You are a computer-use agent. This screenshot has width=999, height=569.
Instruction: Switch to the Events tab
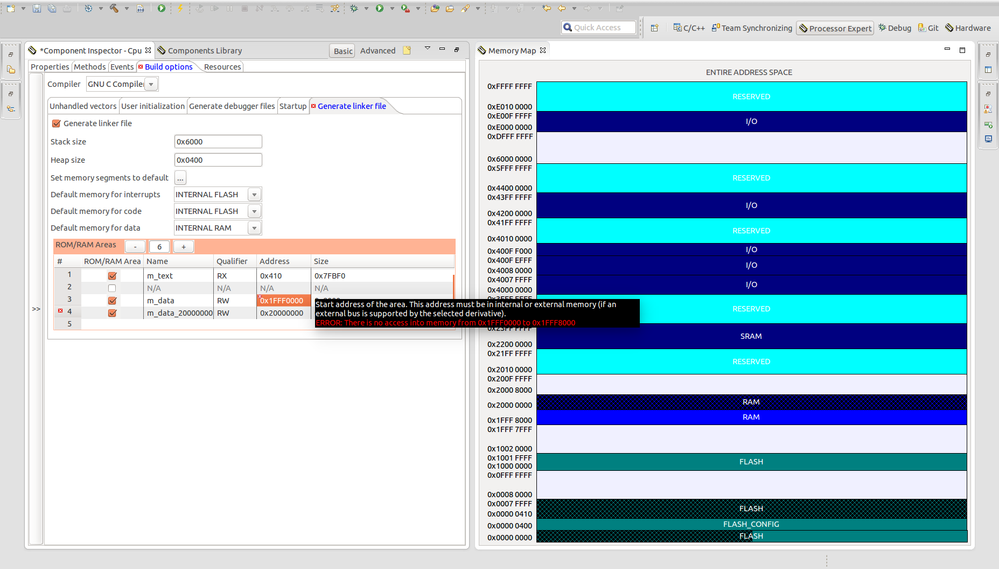coord(122,67)
